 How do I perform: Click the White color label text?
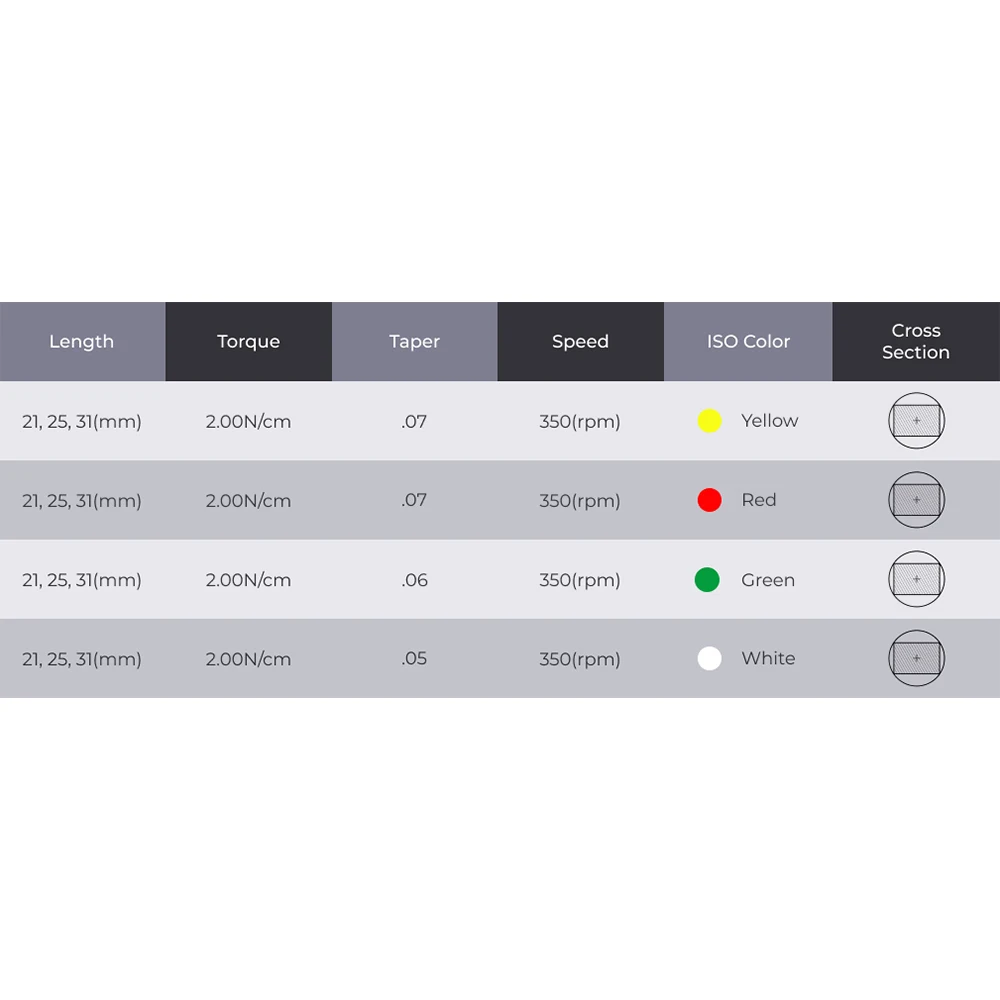[x=768, y=659]
